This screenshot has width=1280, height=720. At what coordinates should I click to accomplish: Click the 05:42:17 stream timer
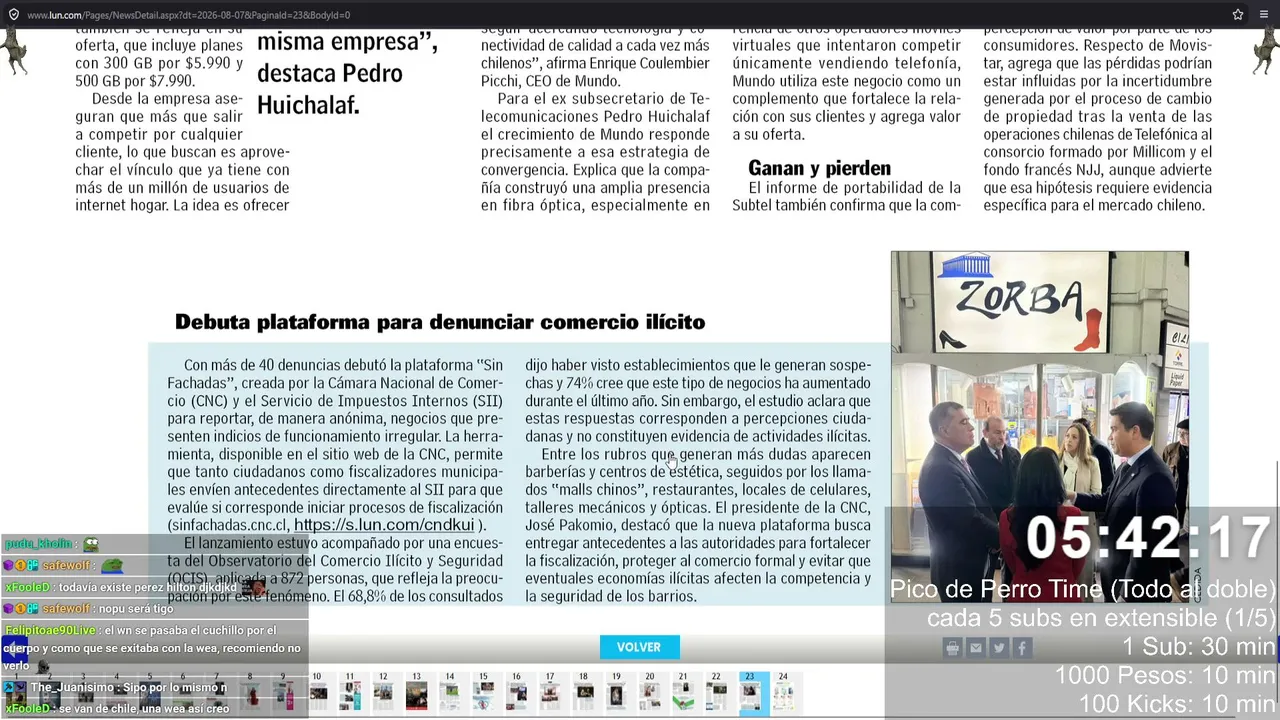(x=1148, y=538)
